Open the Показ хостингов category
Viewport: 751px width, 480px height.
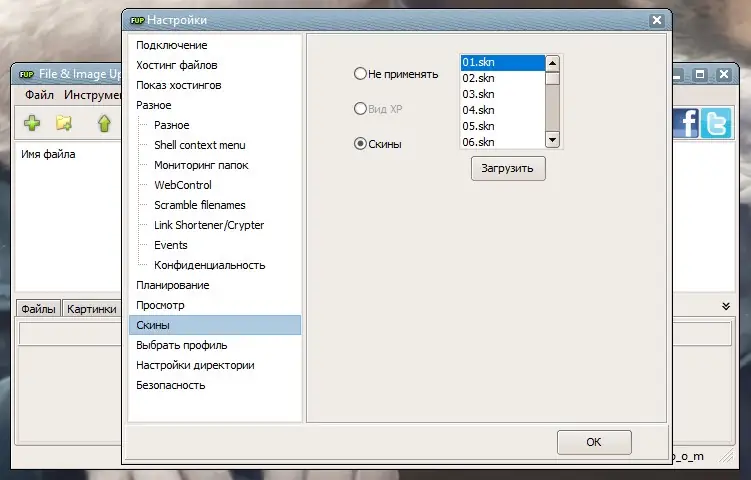(179, 85)
